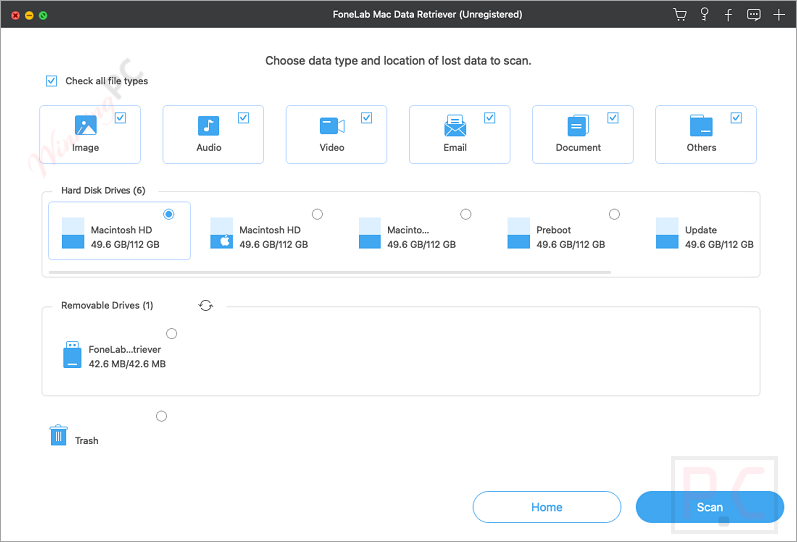Select the Trash radio button
797x542 pixels.
tap(161, 416)
